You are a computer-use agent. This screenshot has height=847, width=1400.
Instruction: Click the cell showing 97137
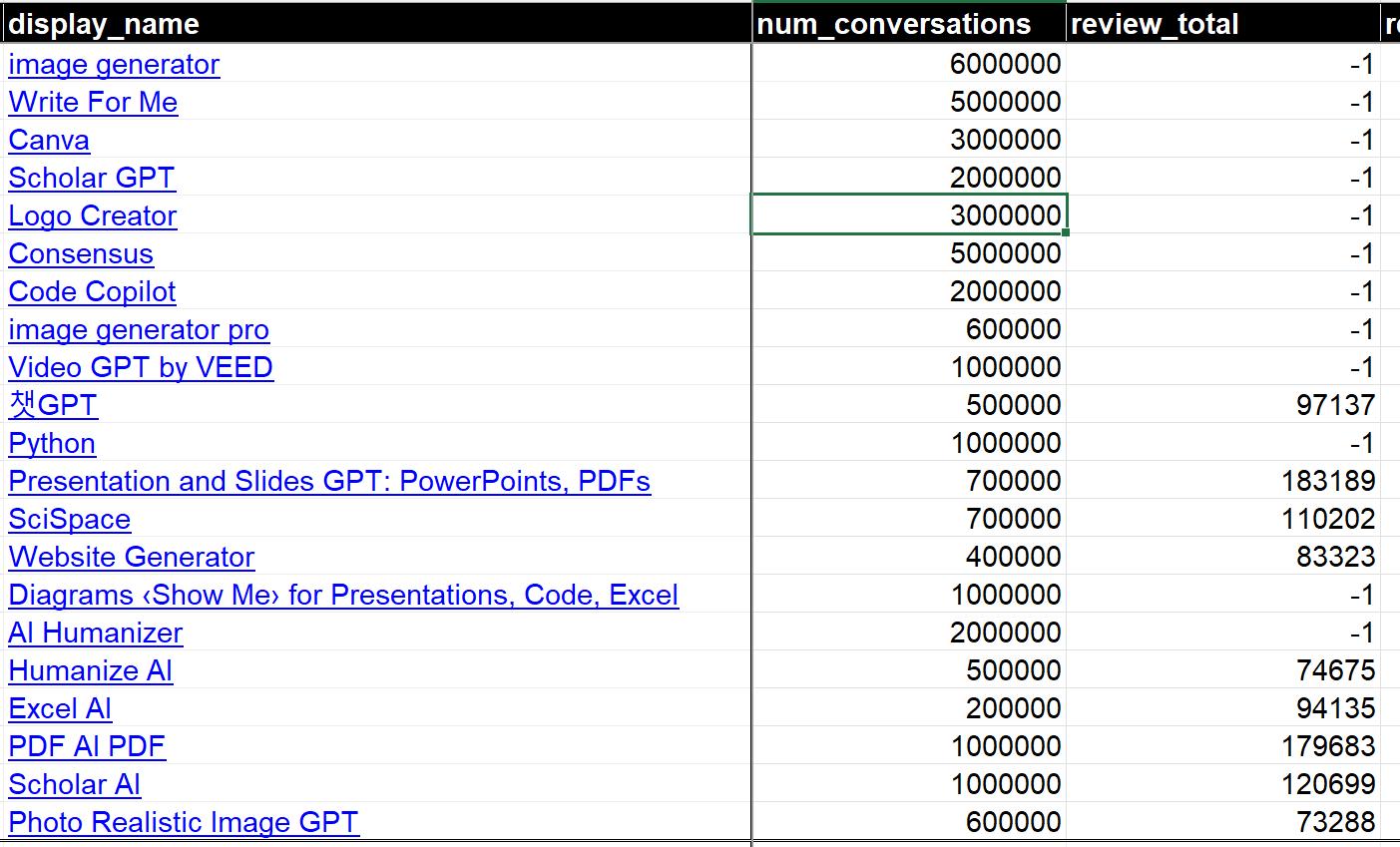1222,406
